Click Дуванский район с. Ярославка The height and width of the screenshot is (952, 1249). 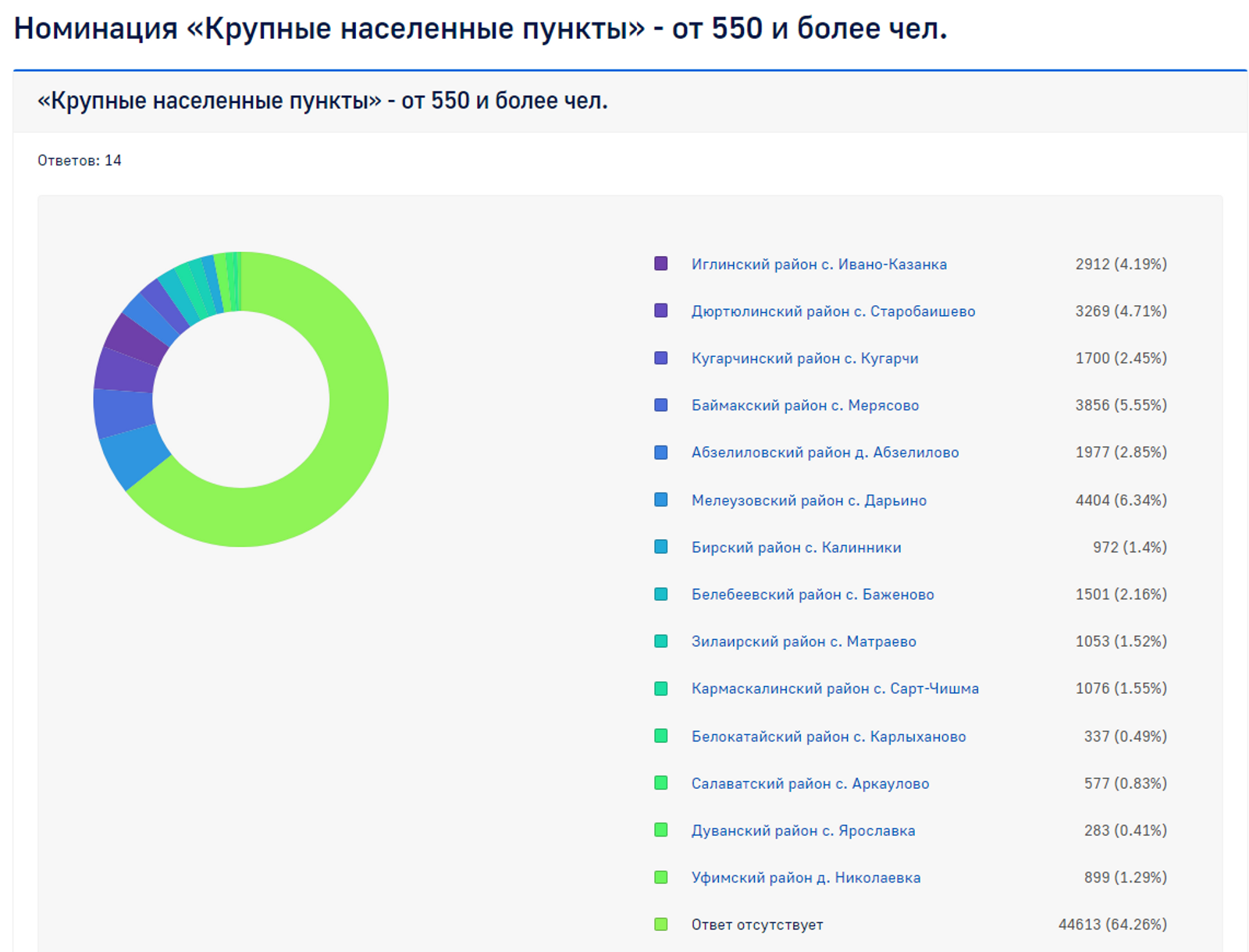point(804,830)
